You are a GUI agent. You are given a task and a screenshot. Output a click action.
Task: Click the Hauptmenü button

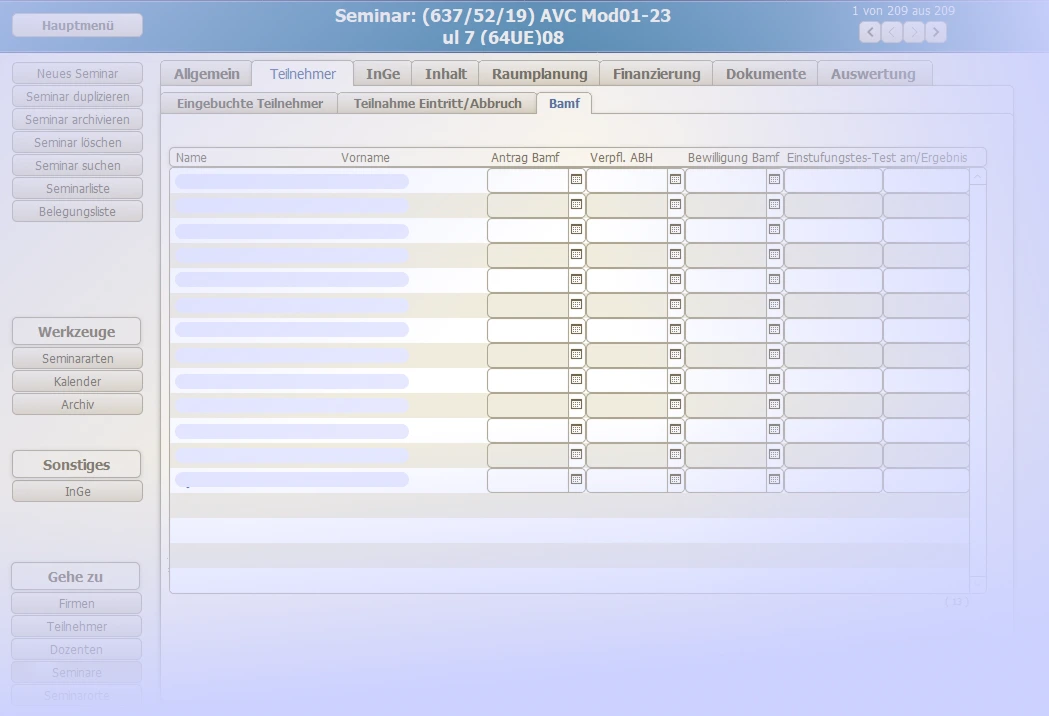coord(77,25)
